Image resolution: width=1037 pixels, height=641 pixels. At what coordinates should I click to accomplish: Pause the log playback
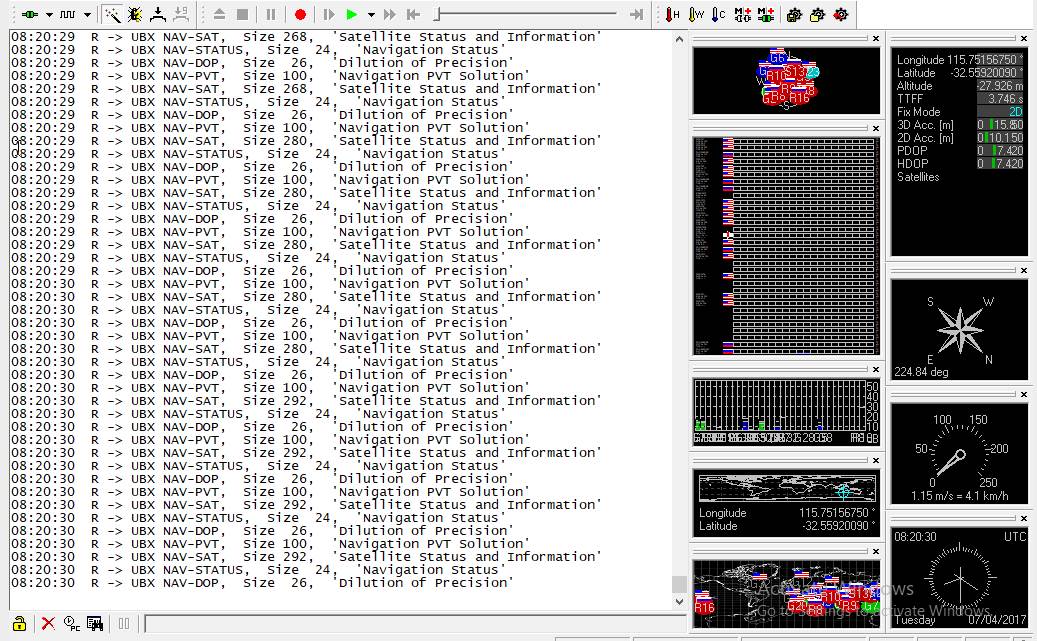[x=271, y=14]
